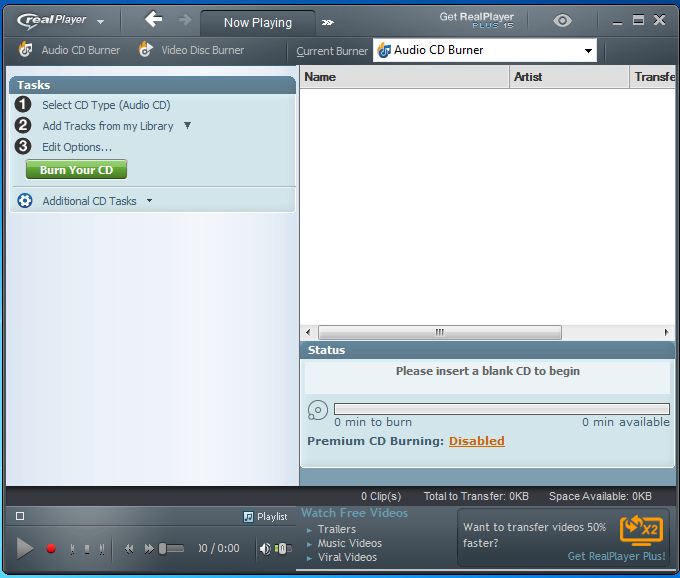Click the Disabled Premium CD Burning link

[477, 441]
